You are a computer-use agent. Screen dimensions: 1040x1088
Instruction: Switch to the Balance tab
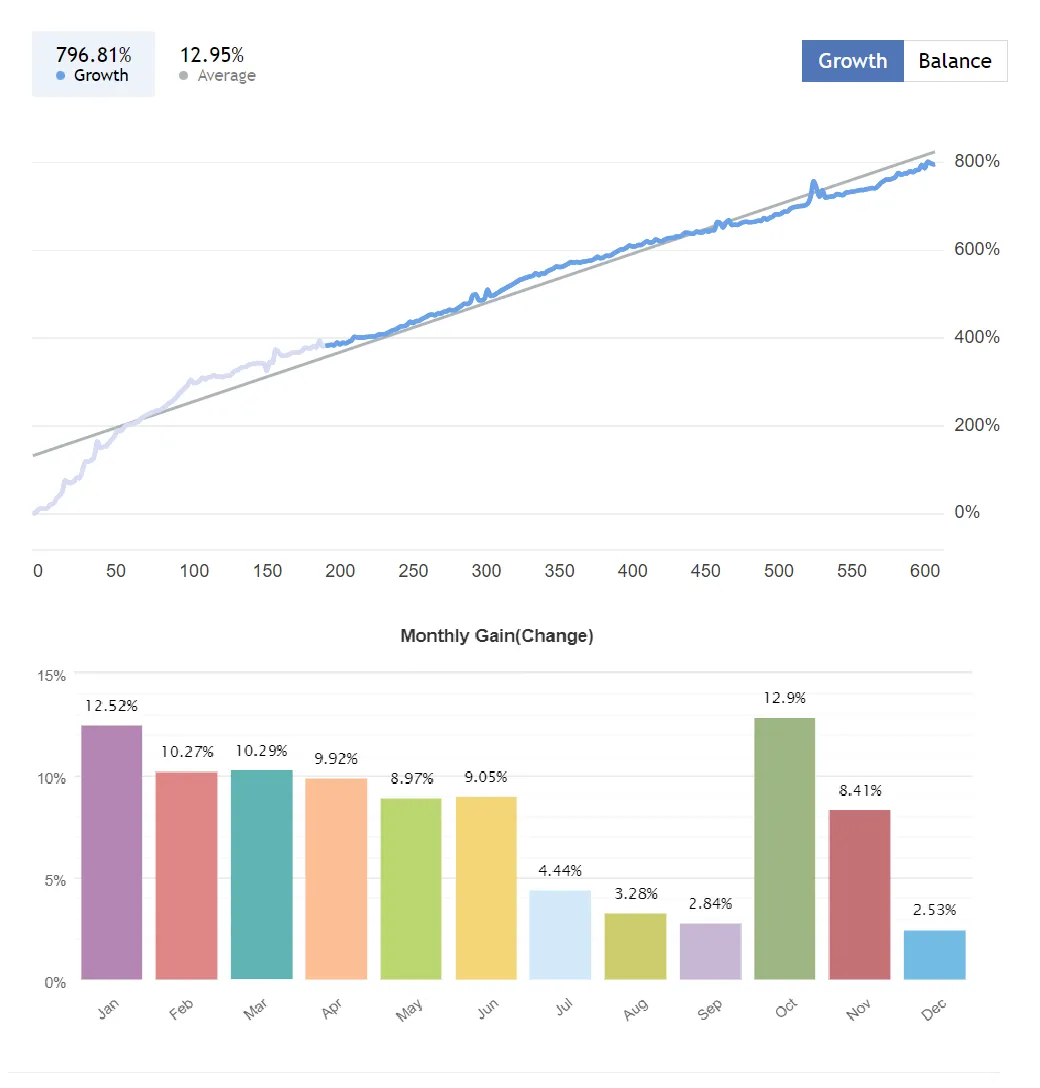955,61
